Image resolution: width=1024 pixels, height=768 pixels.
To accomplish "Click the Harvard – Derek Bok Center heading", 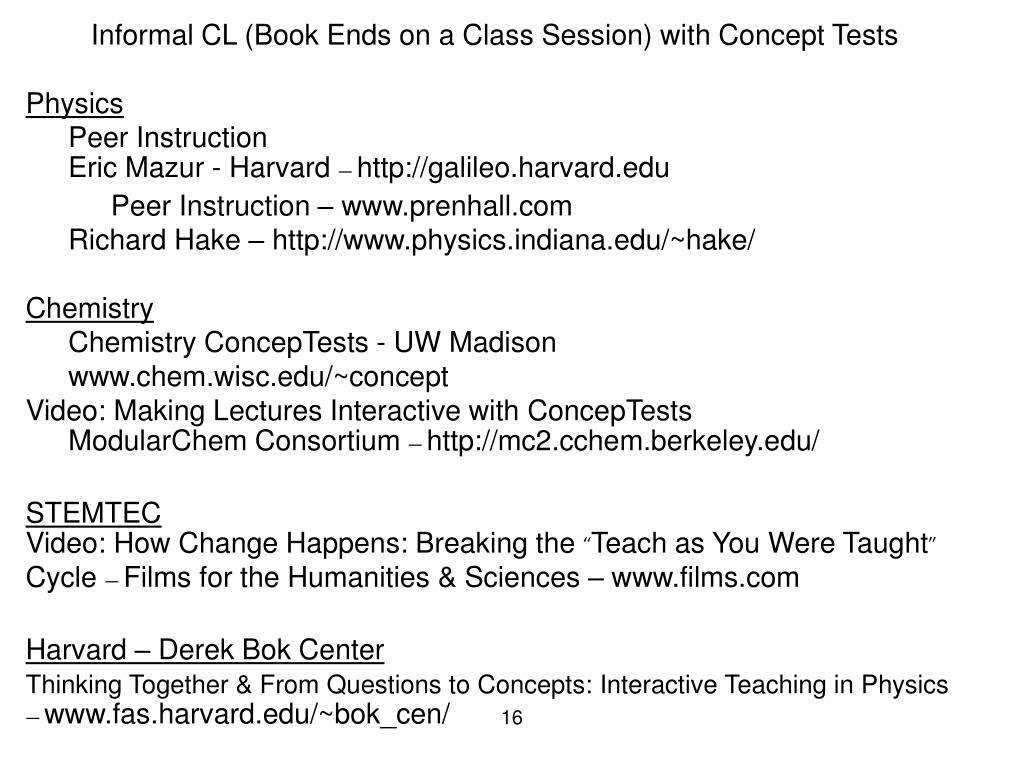I will pos(205,651).
